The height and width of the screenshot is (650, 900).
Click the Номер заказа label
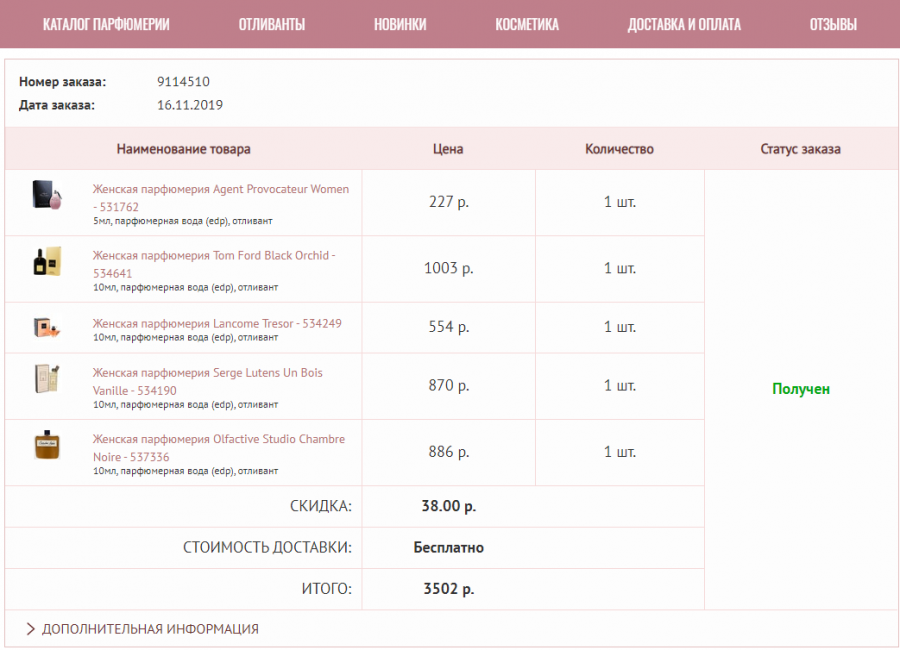(63, 82)
